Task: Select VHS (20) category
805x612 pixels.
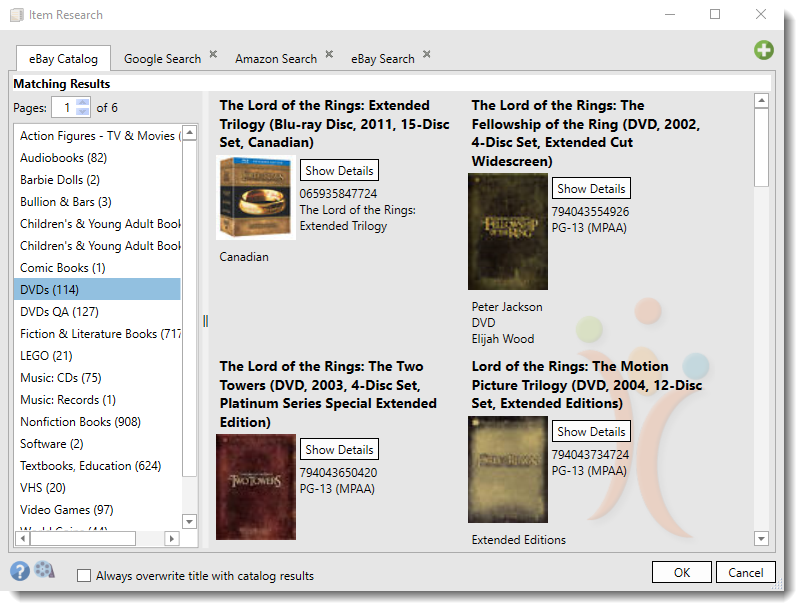Action: 98,488
